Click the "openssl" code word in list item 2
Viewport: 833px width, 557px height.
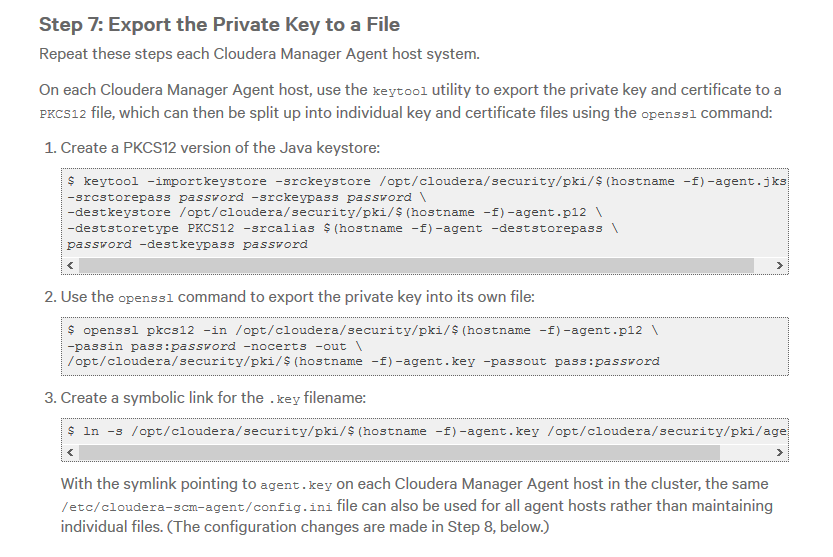coord(145,298)
